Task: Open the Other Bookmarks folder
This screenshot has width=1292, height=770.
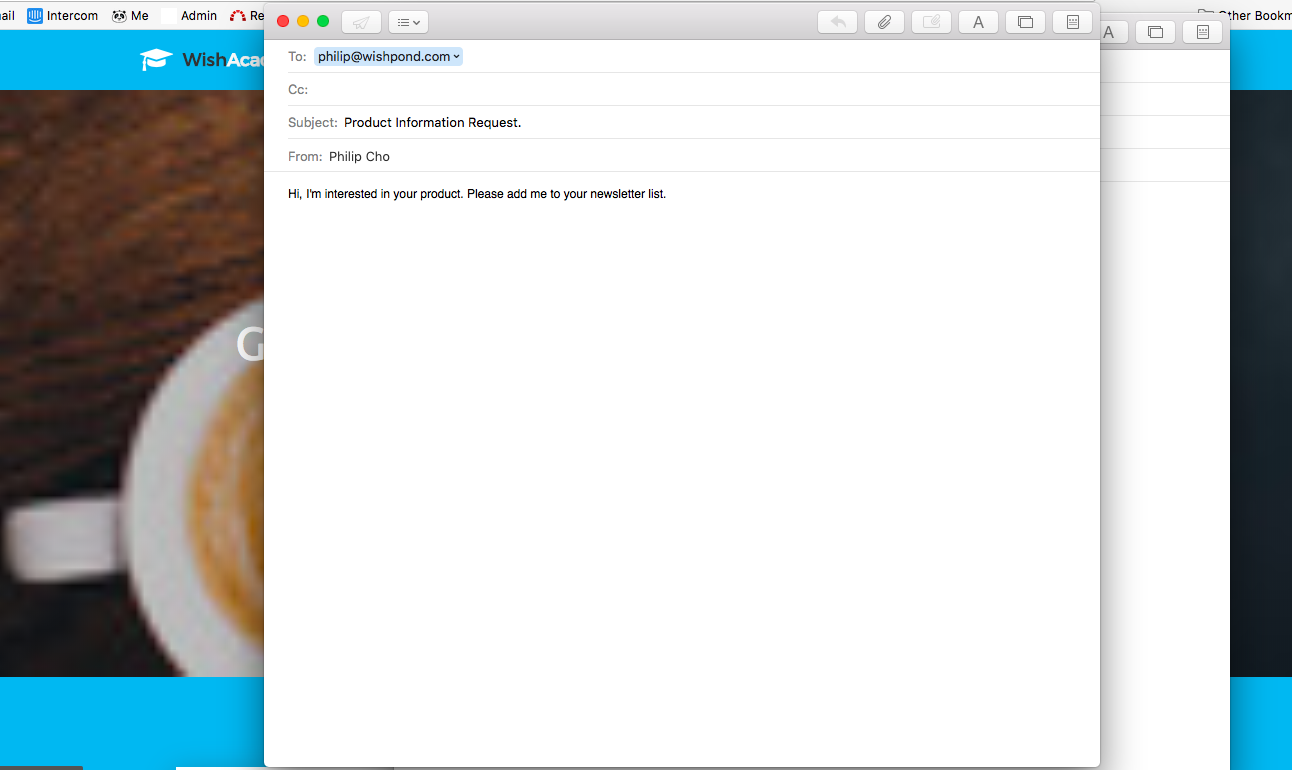Action: pyautogui.click(x=1245, y=16)
